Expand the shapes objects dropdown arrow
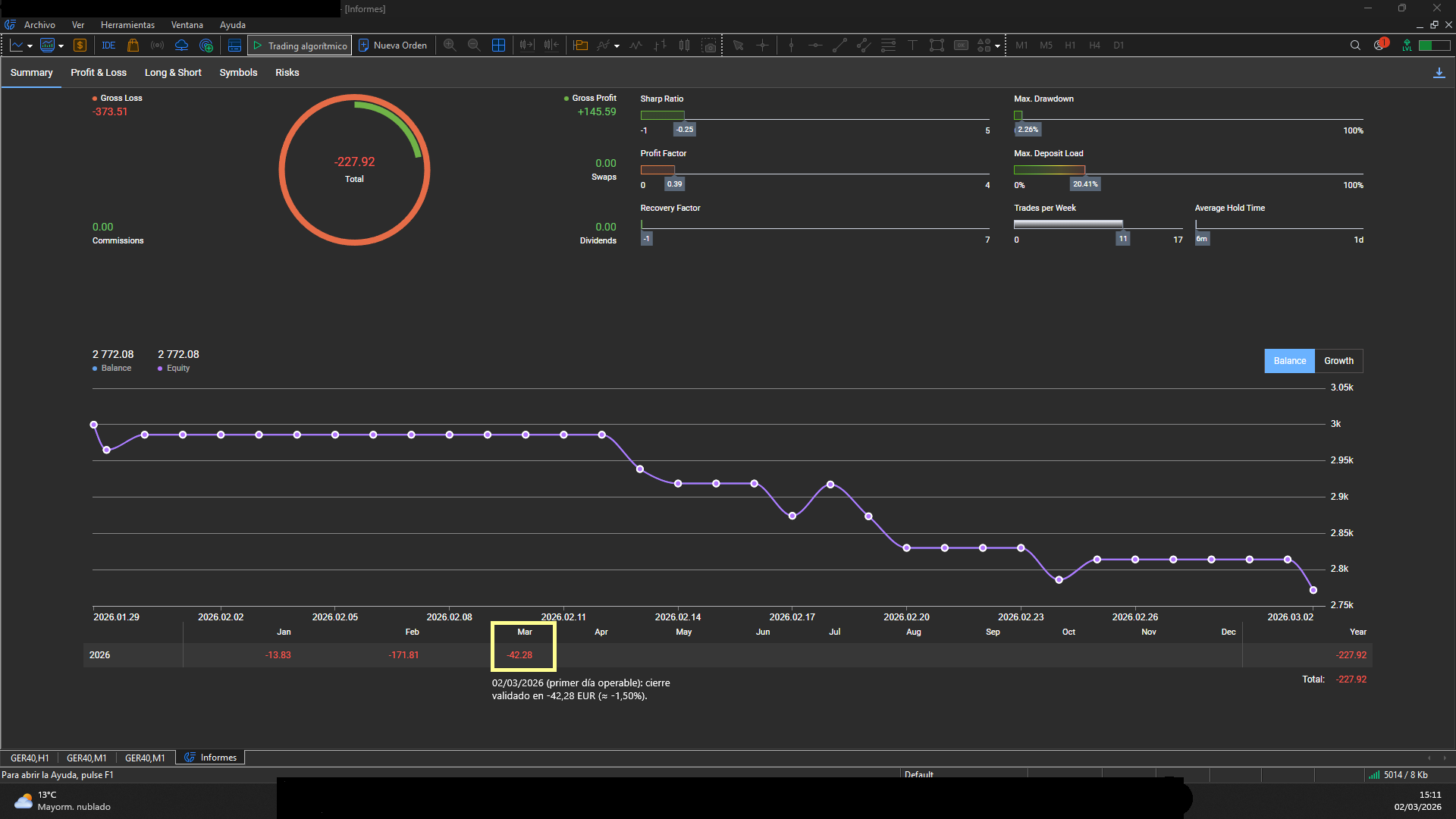Viewport: 1456px width, 819px height. [997, 46]
